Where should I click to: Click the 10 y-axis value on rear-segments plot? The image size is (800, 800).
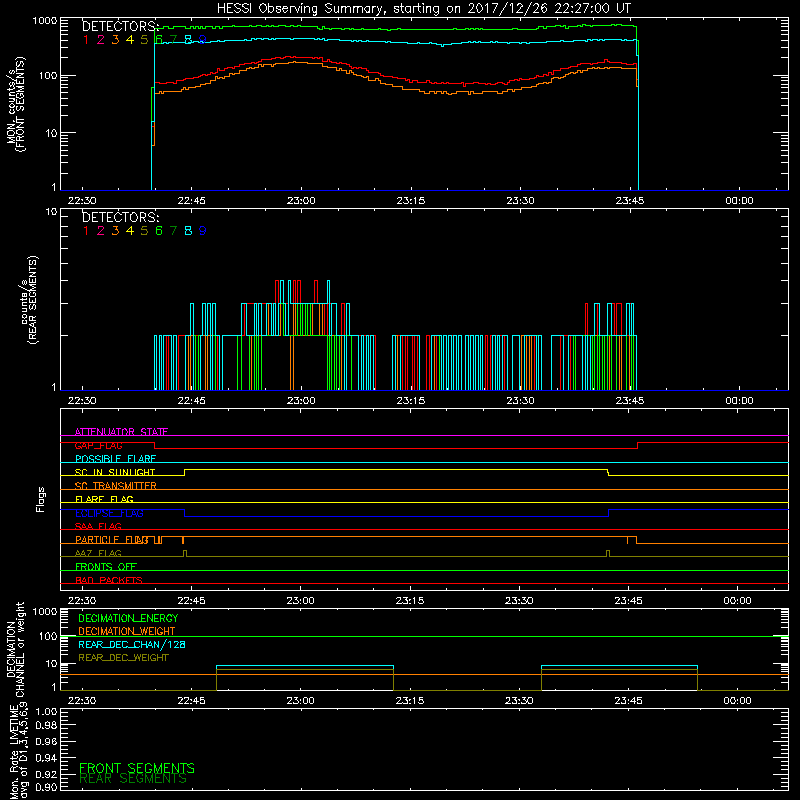(52, 211)
